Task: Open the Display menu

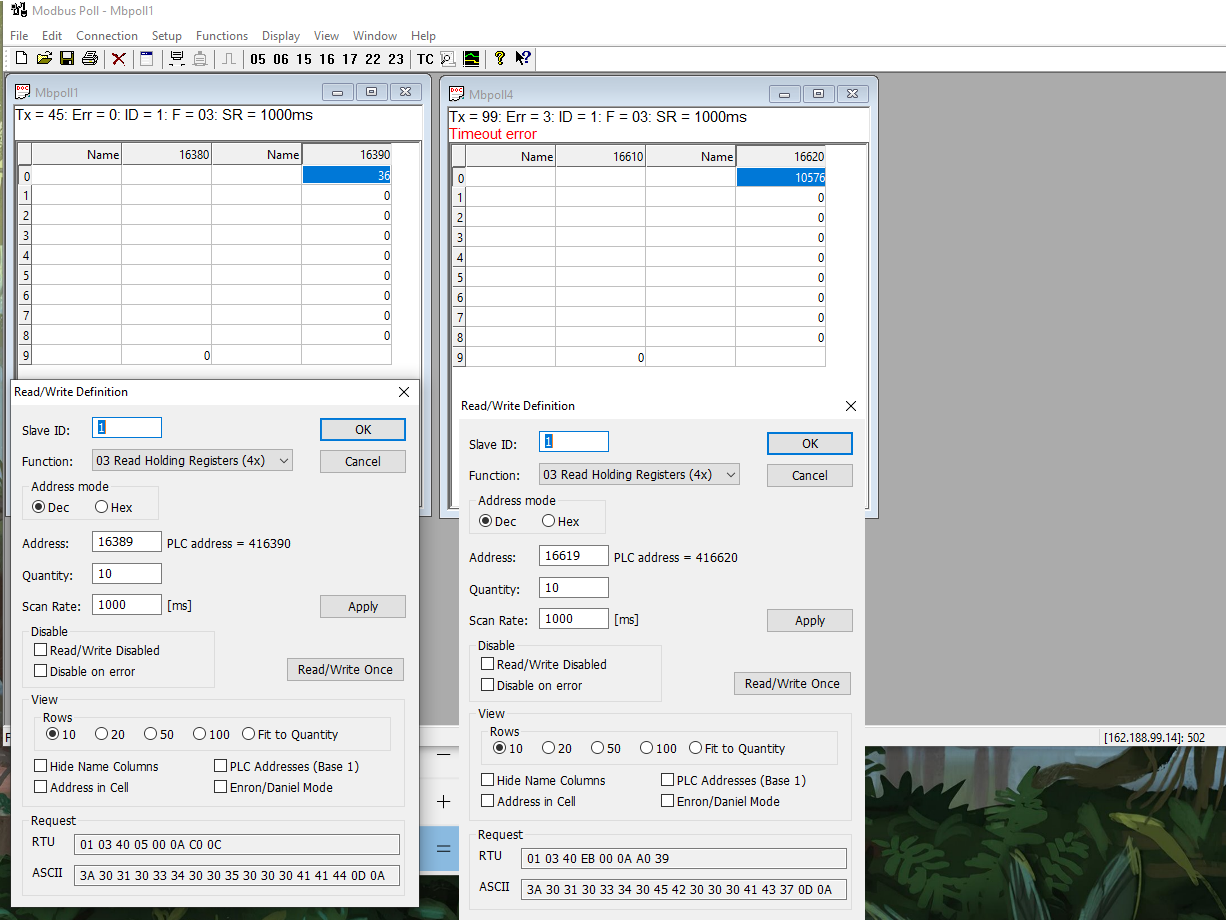Action: 281,35
